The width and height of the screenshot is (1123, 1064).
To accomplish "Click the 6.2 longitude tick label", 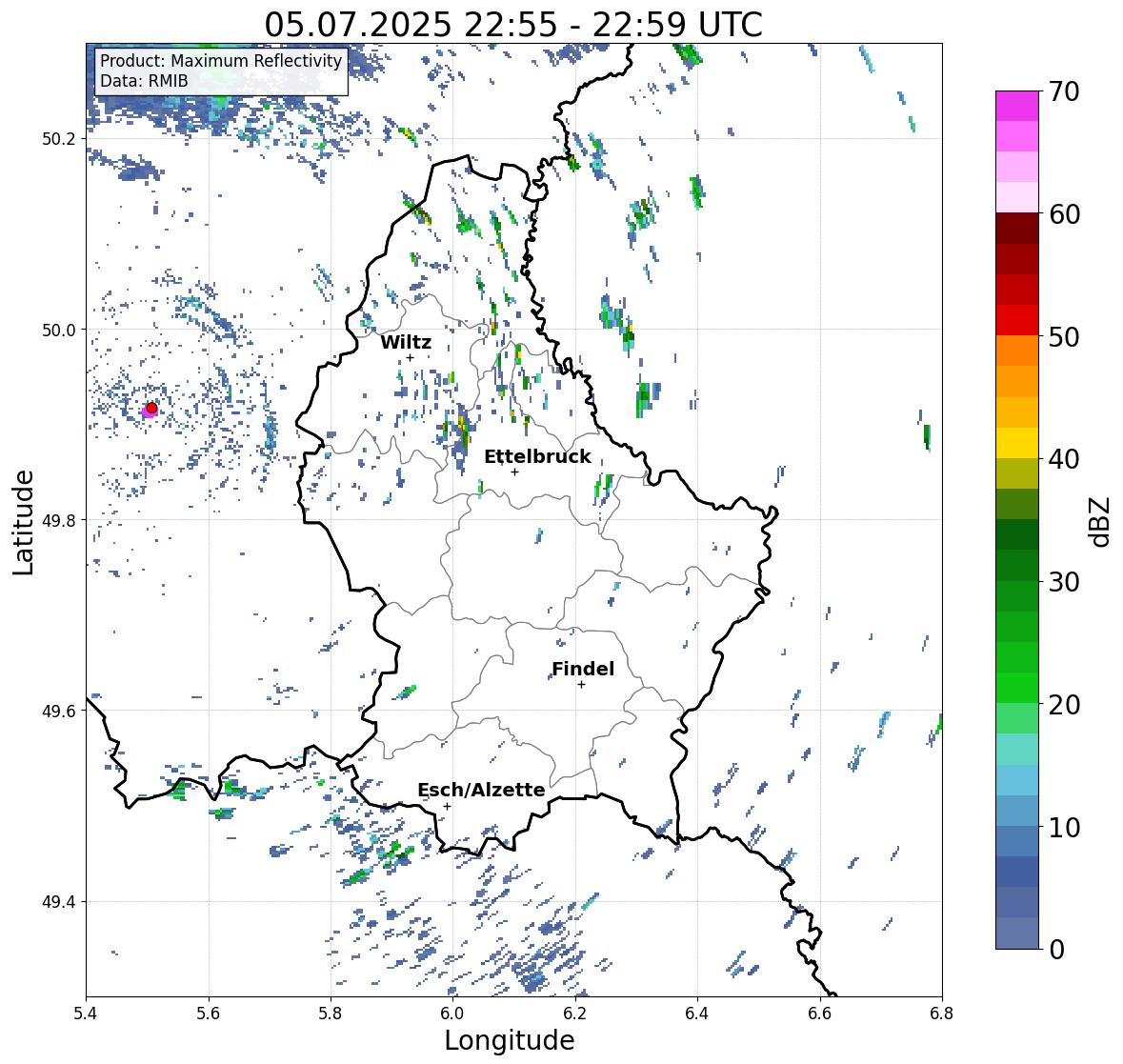I will point(575,1014).
